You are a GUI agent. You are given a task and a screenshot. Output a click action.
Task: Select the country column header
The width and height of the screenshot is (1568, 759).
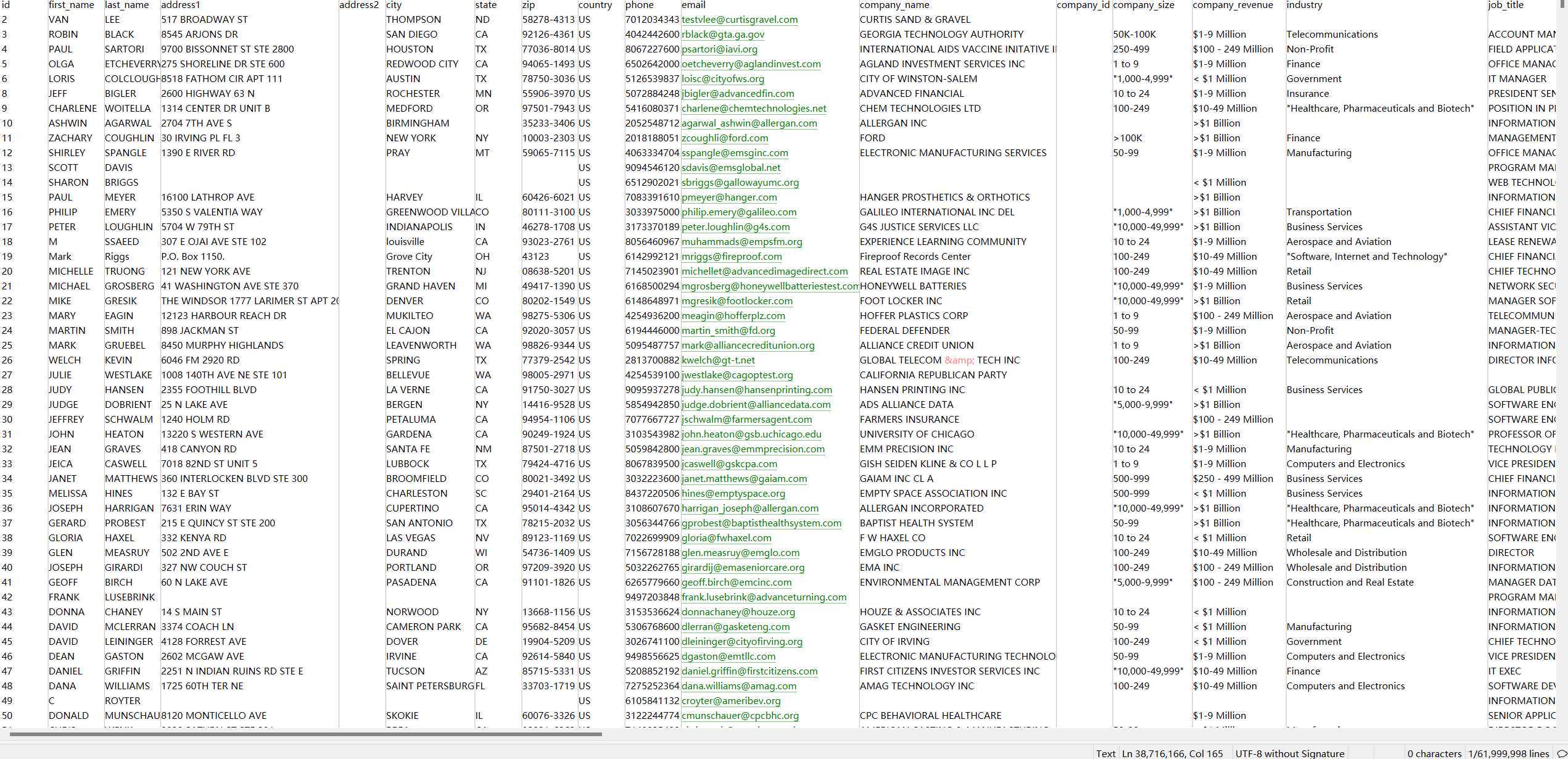point(595,5)
